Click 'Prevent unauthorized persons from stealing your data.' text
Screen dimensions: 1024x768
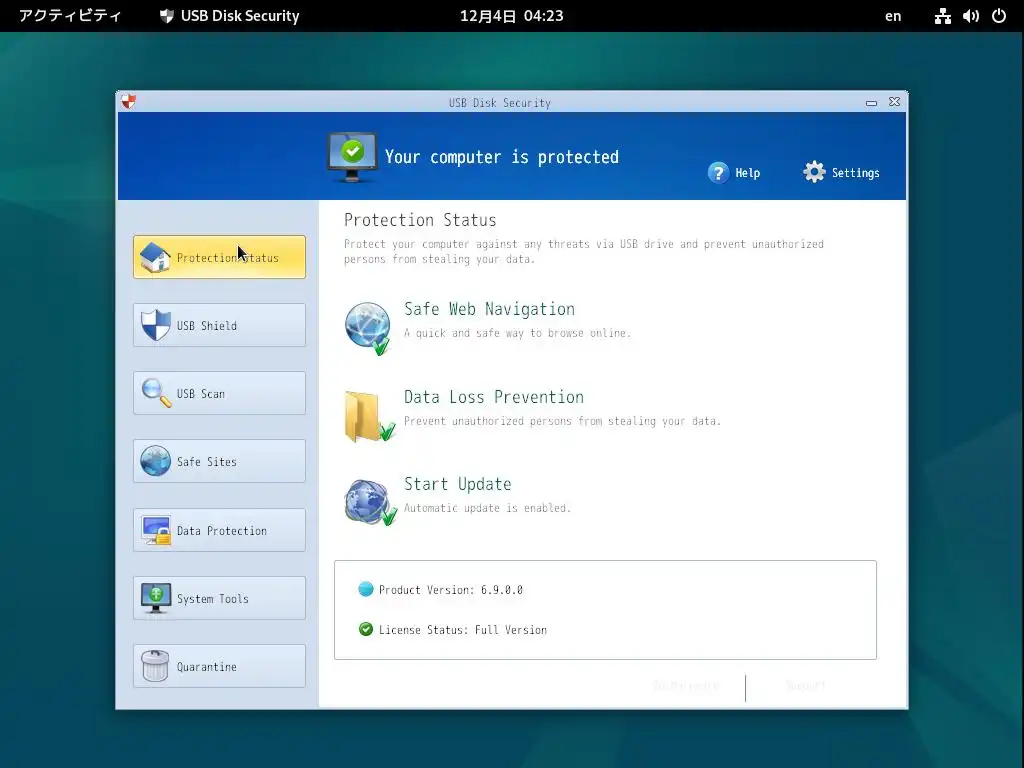(x=562, y=421)
